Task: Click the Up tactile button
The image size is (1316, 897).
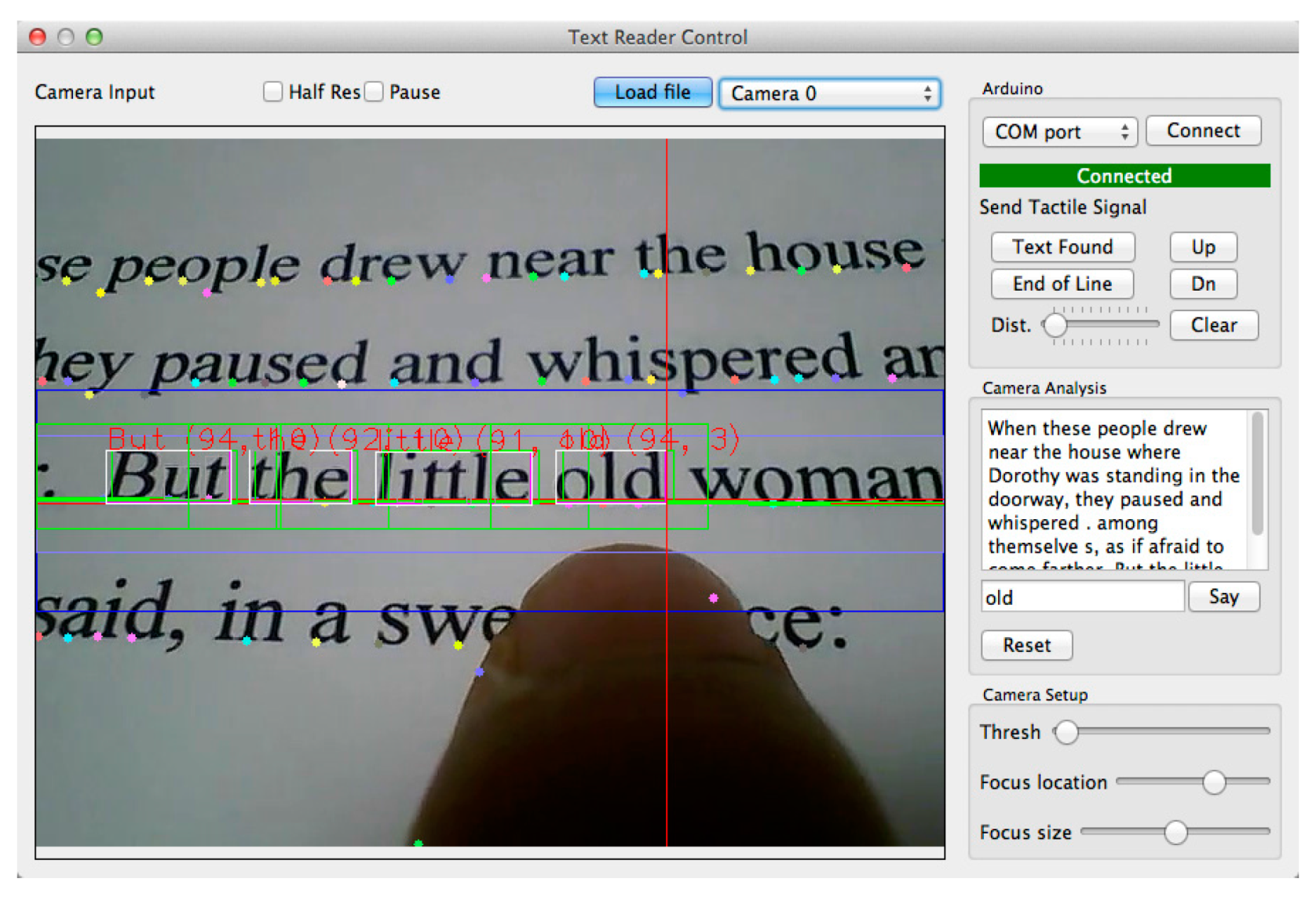Action: 1202,247
